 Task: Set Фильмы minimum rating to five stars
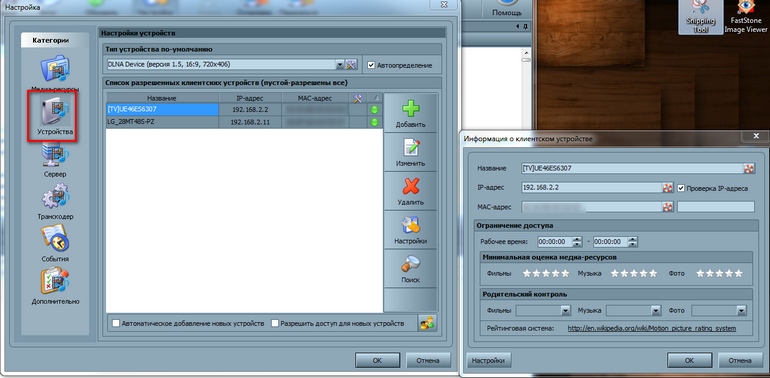(565, 273)
